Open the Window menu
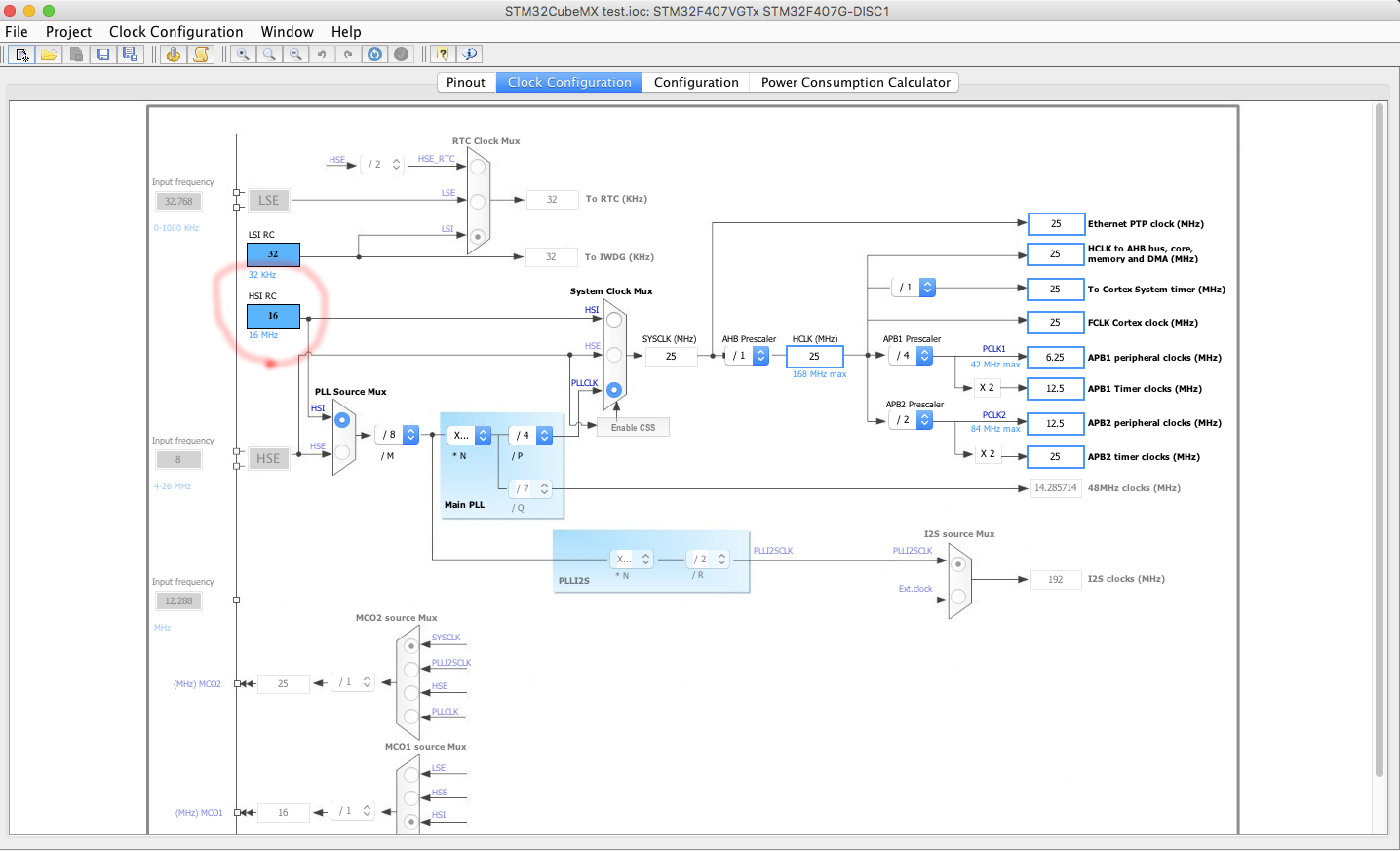This screenshot has height=851, width=1400. point(287,31)
